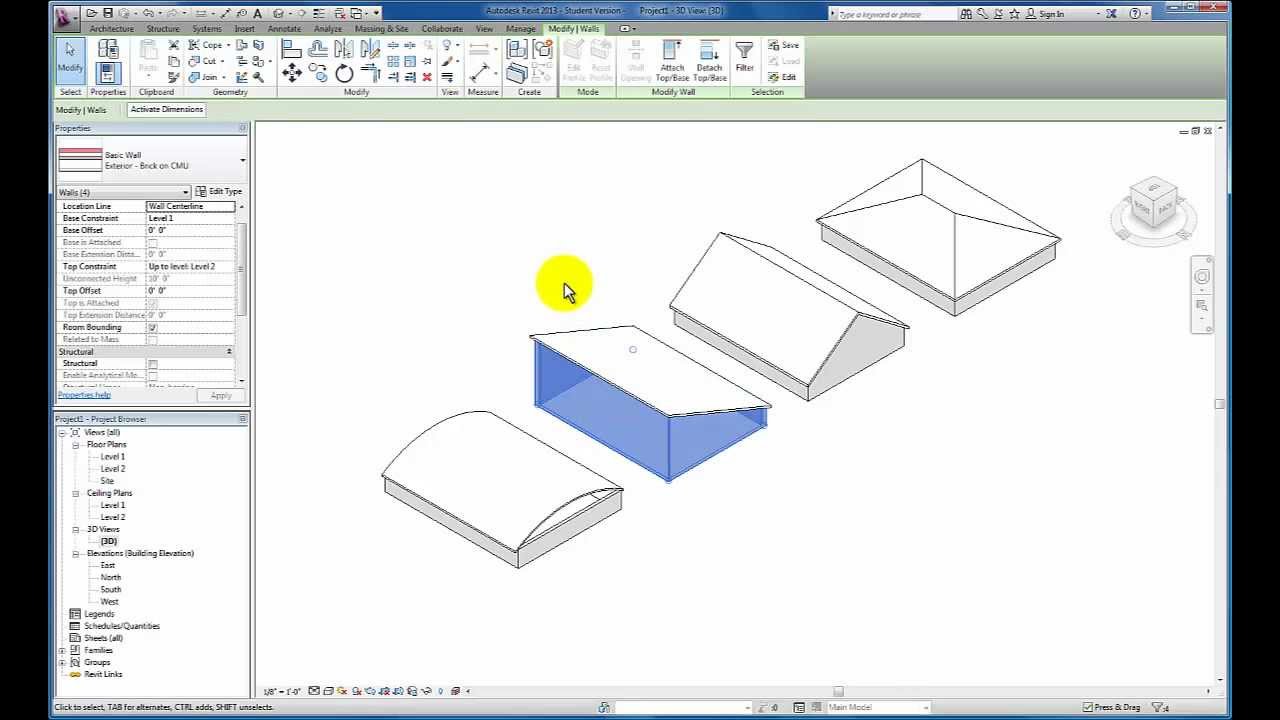Click the search binoculars icon
1280x720 pixels.
966,14
